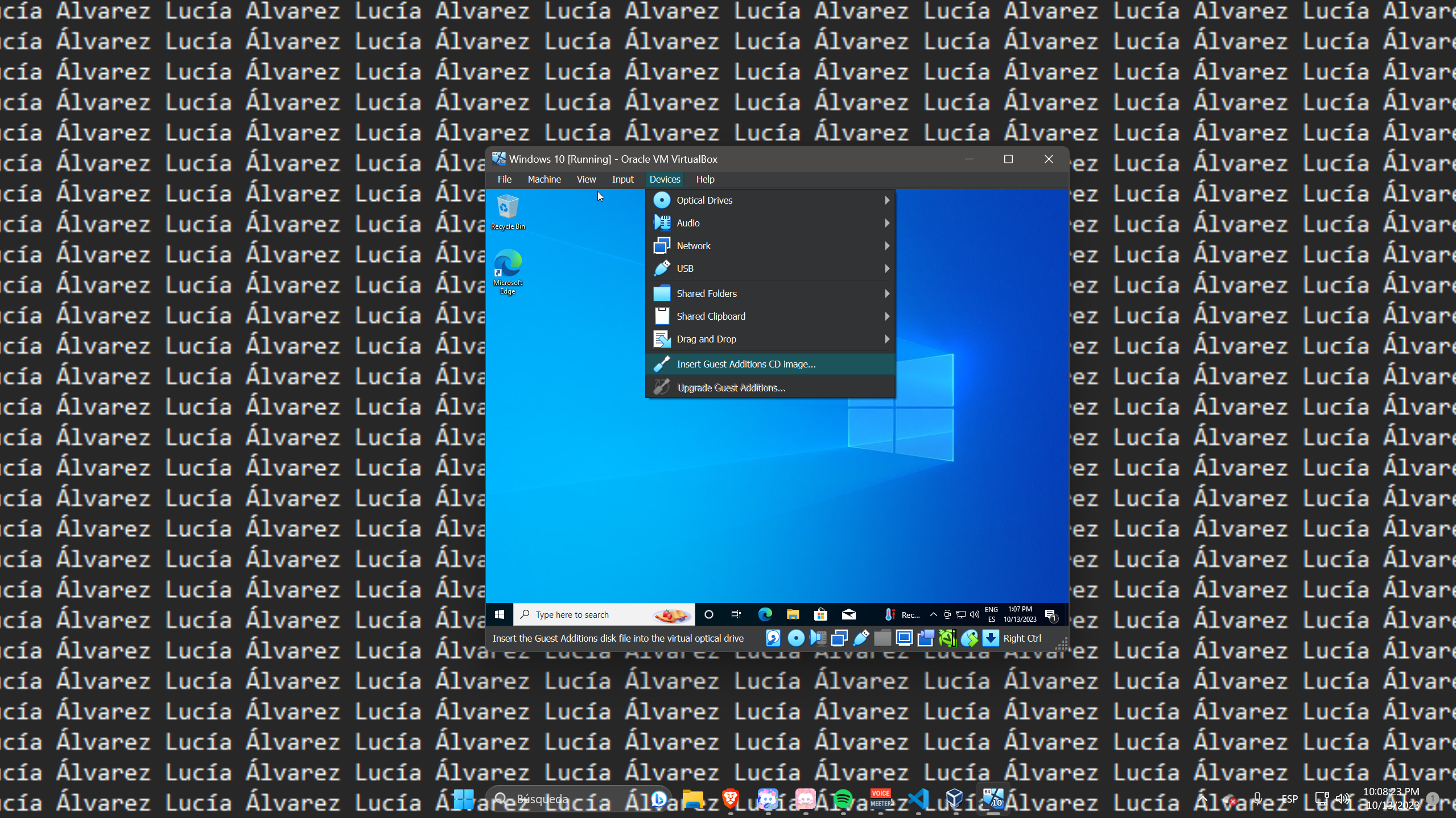This screenshot has height=818, width=1456.
Task: Click the mouse integration status bar icon
Action: click(970, 638)
